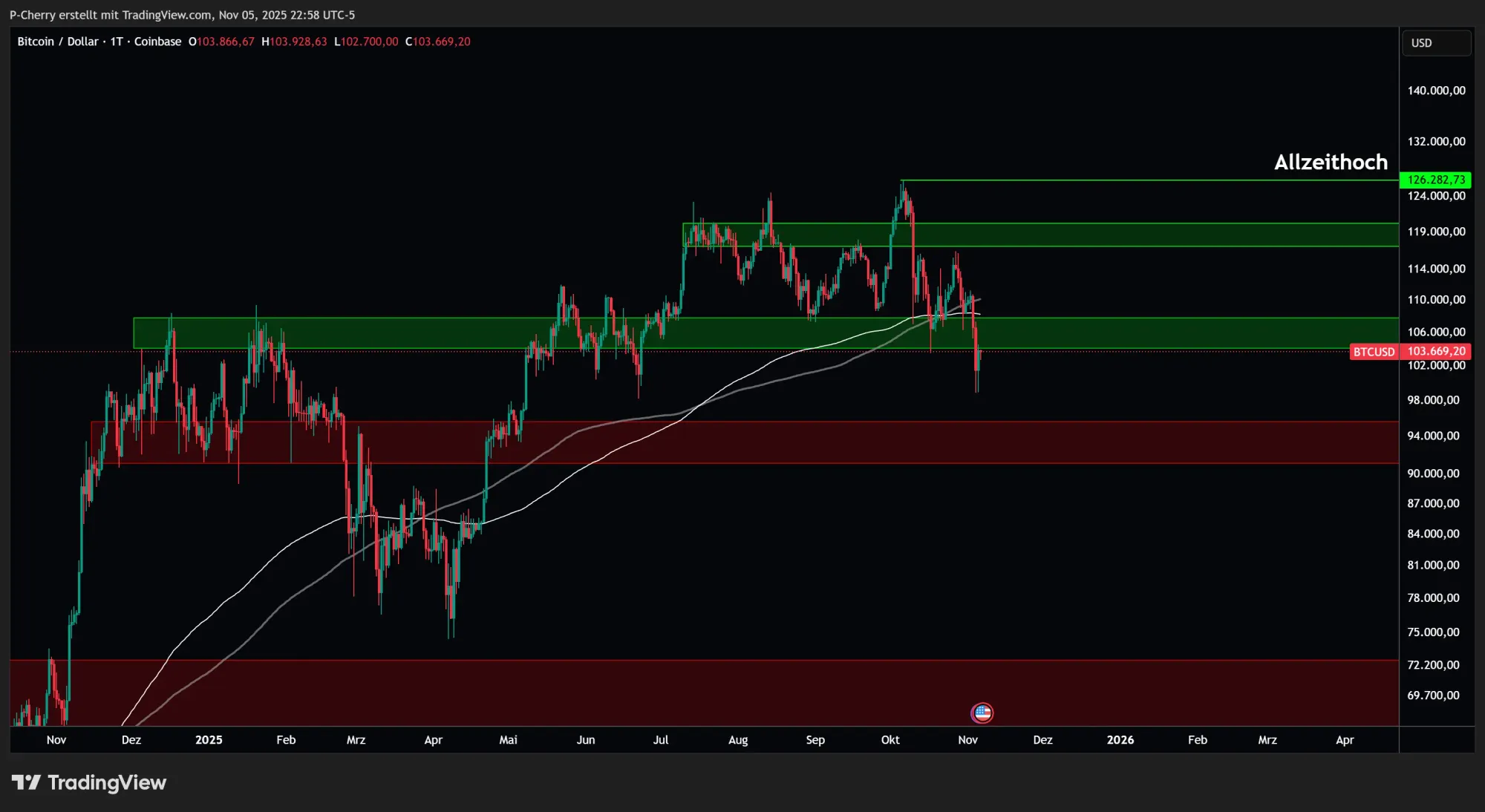1485x812 pixels.
Task: Click the green all-time-high price tag 126.282,73
Action: point(1436,179)
